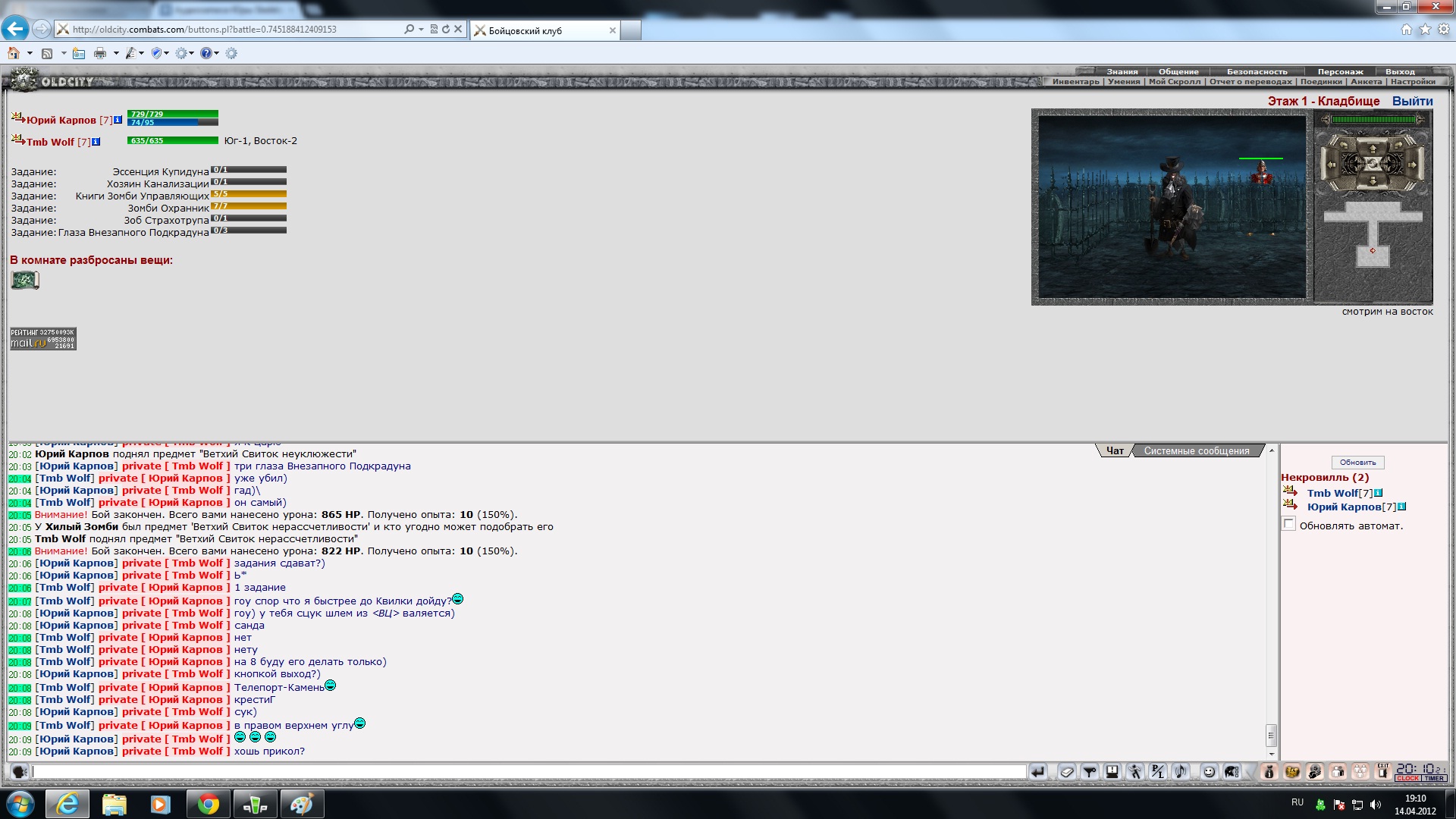
Task: Click the green bar above navigation pad
Action: point(1373,120)
